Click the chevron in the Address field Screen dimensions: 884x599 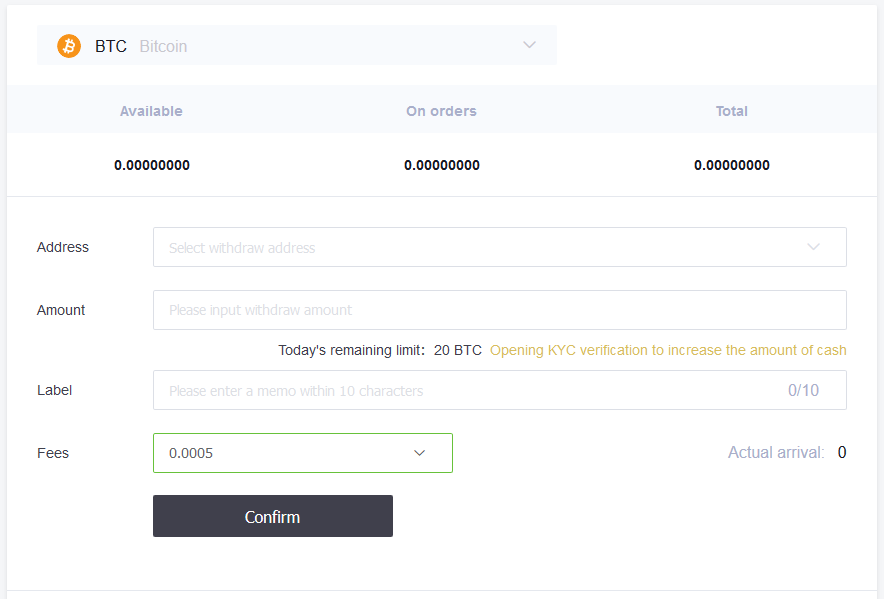click(x=813, y=247)
